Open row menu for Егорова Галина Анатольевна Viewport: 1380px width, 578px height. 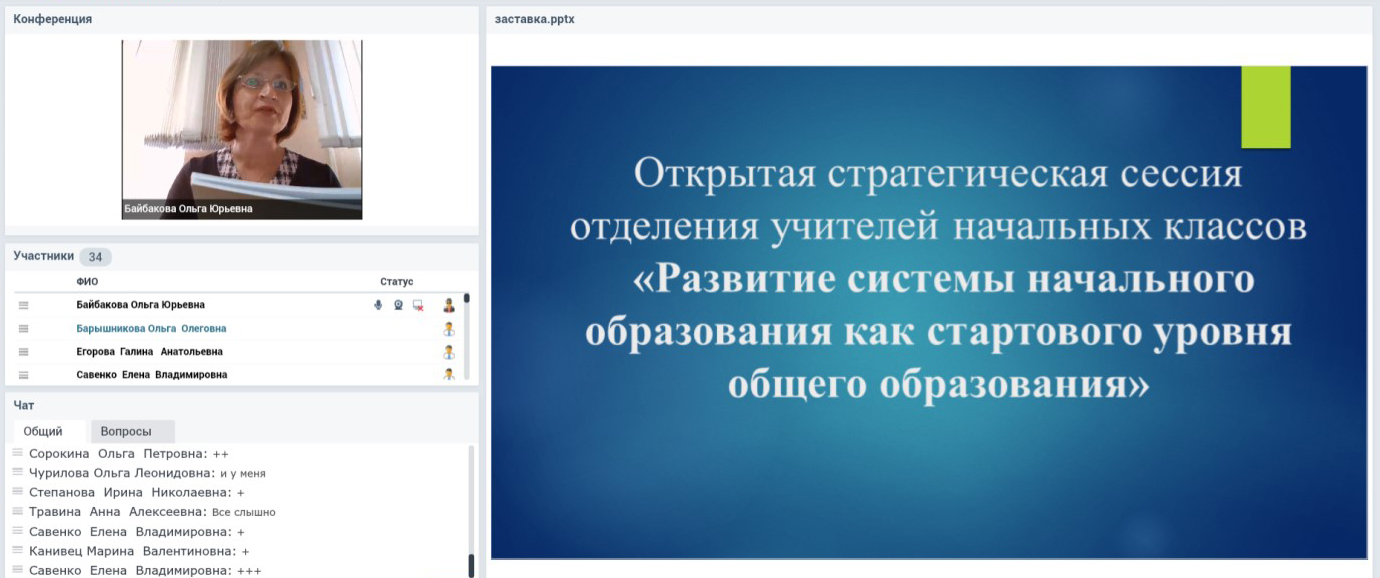[24, 352]
